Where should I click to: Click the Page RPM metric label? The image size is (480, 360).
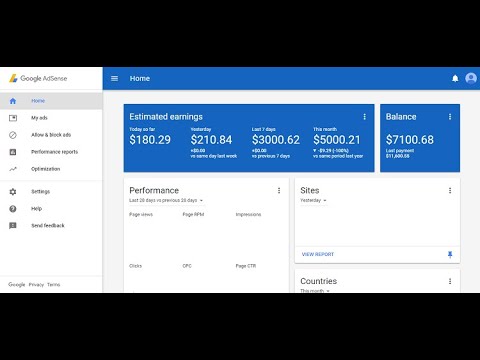point(193,215)
